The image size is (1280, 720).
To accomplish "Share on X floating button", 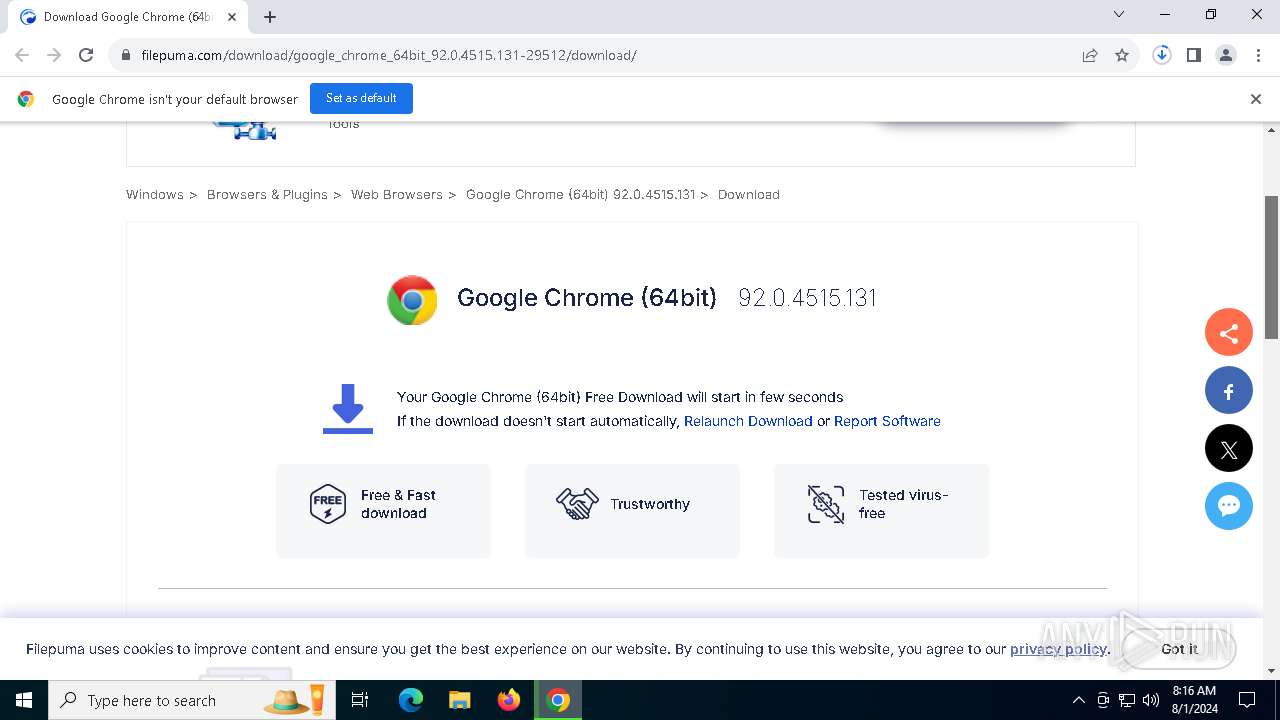I will [x=1229, y=449].
